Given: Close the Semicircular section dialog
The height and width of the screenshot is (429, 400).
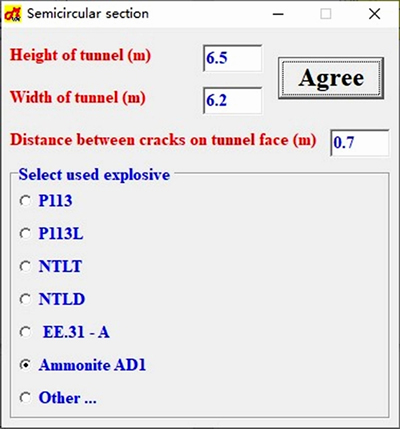Looking at the screenshot, I should [374, 14].
